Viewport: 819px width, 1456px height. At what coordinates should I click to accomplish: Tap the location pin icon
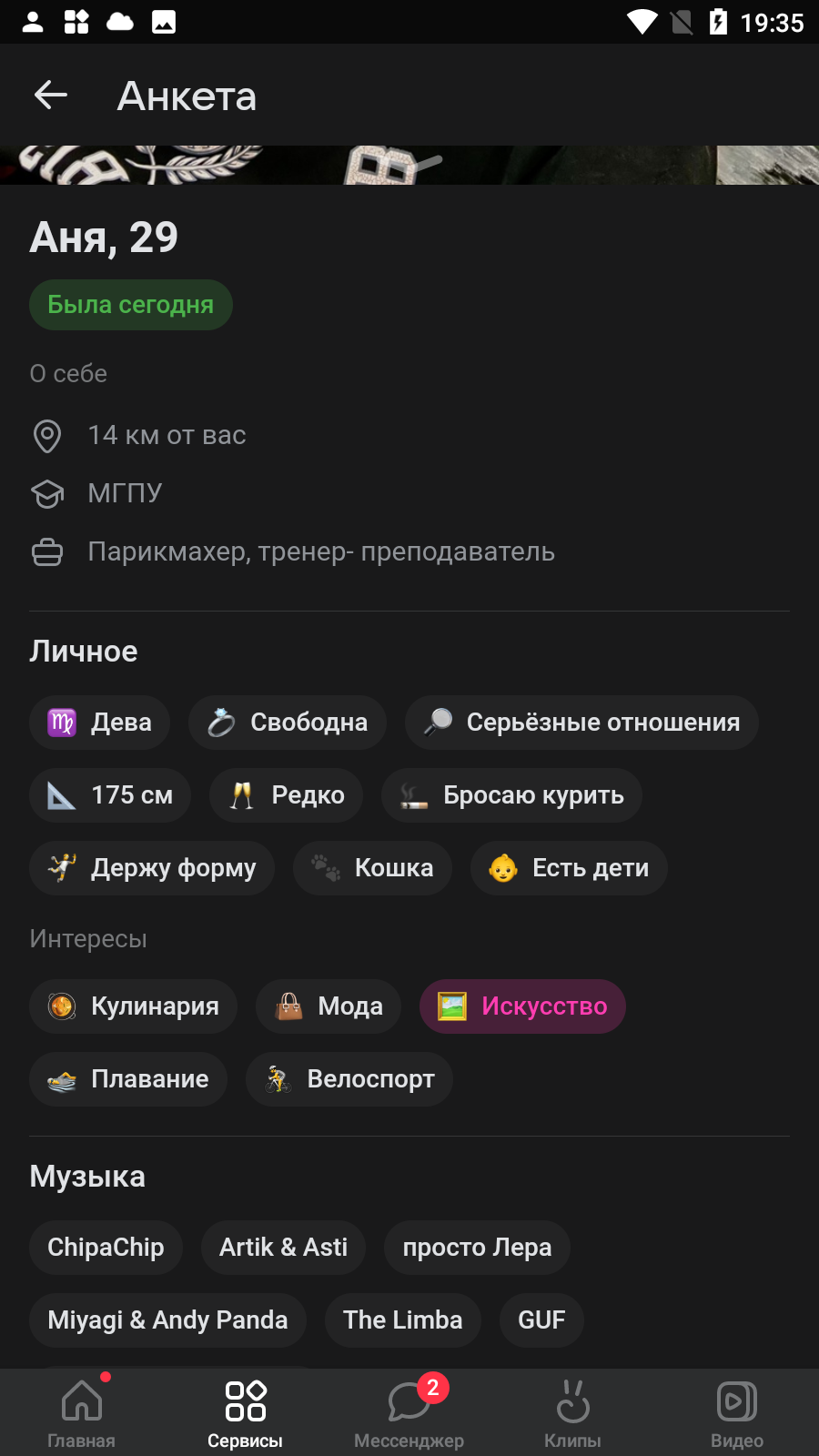pyautogui.click(x=47, y=436)
